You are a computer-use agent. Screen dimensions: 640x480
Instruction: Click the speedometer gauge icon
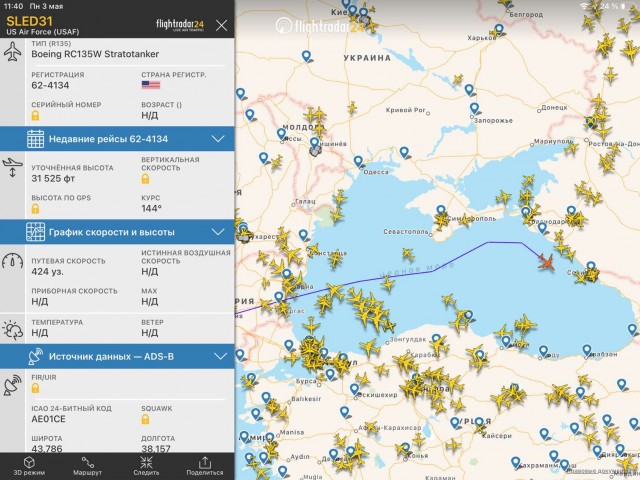tap(13, 261)
